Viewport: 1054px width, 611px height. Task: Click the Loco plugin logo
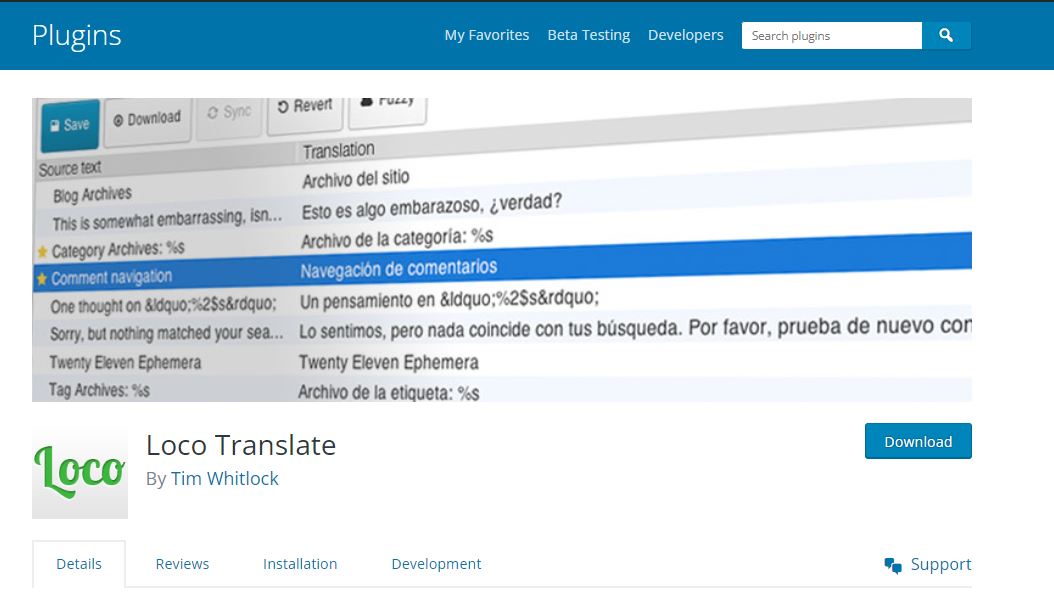[x=80, y=471]
